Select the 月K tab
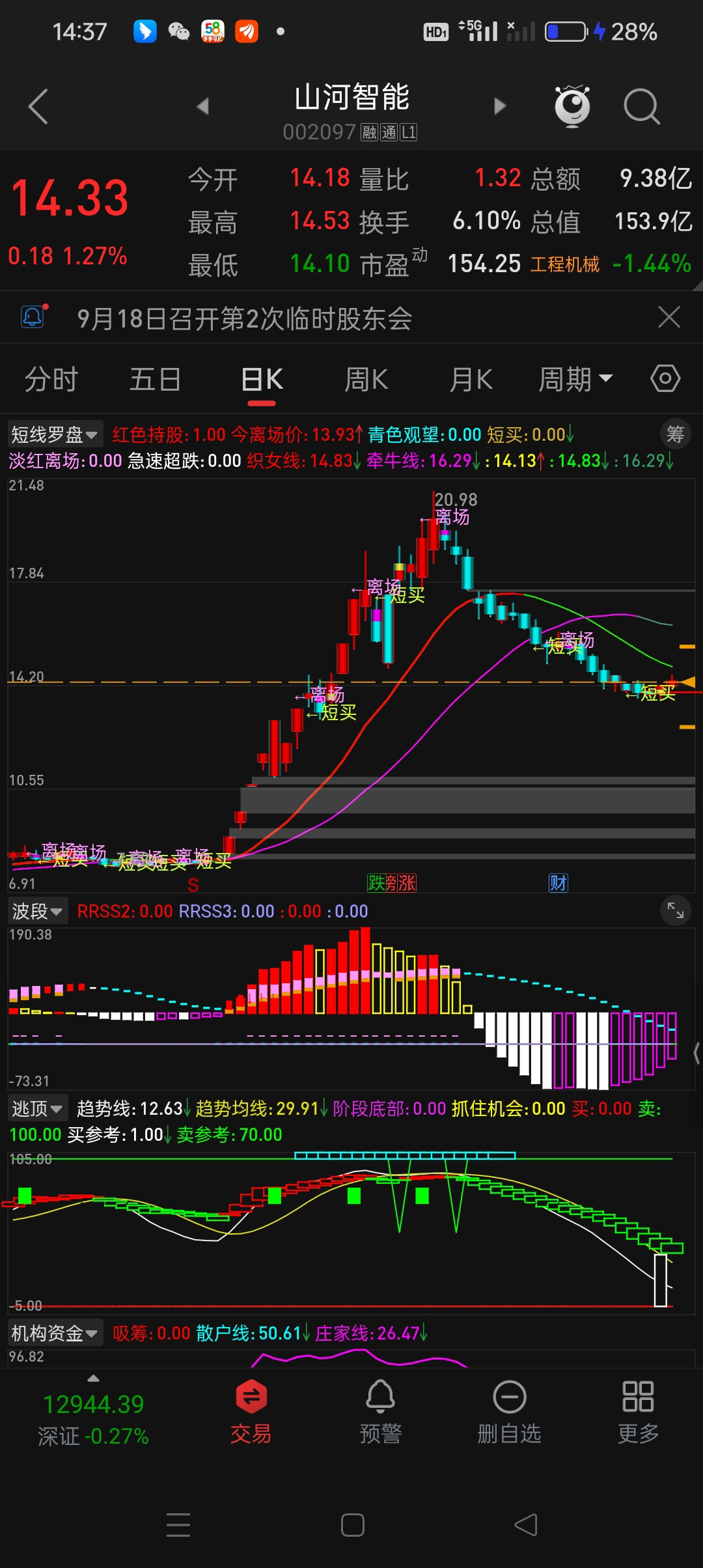703x1568 pixels. point(471,379)
